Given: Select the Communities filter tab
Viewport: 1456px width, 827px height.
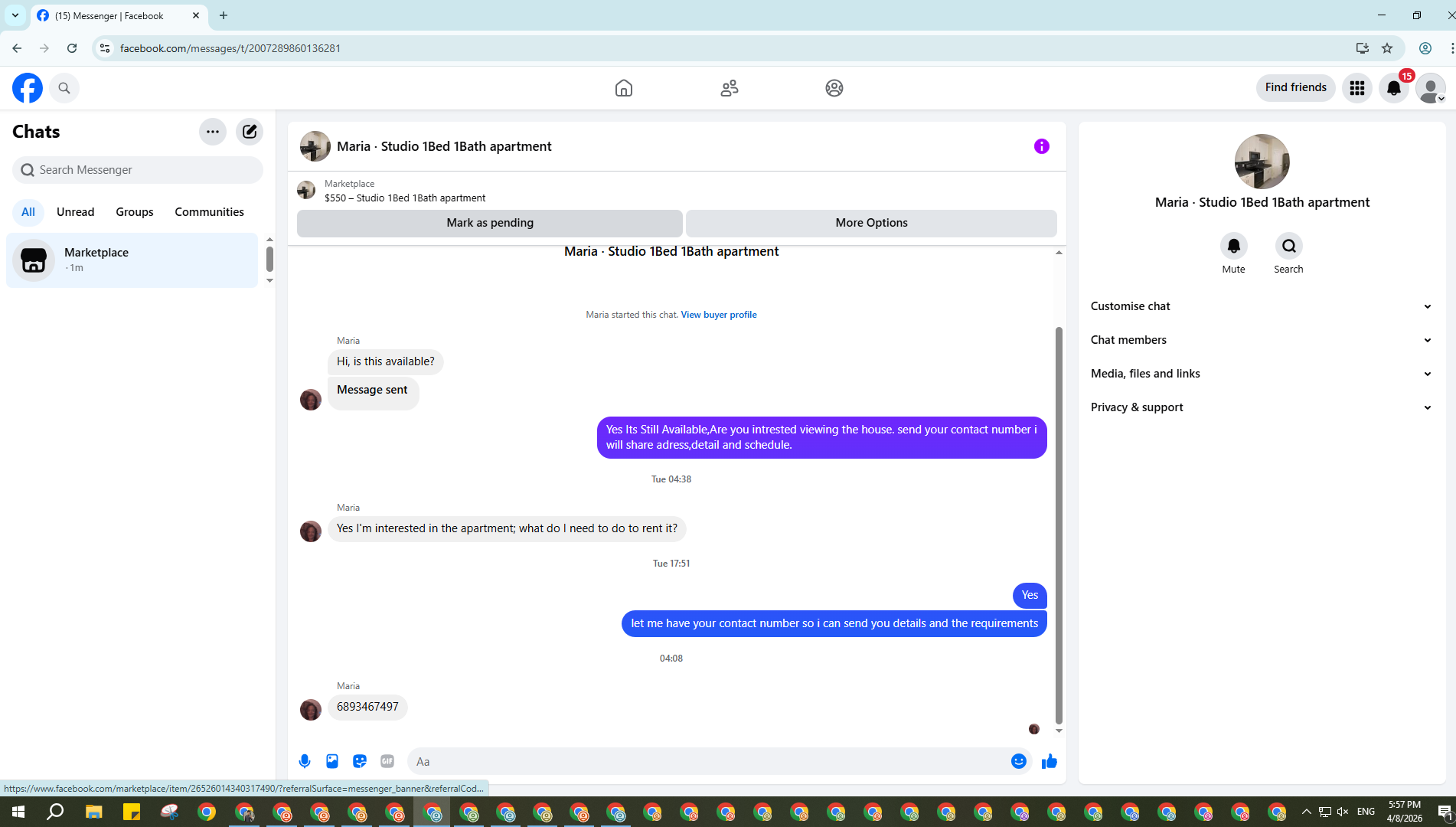Looking at the screenshot, I should (210, 212).
